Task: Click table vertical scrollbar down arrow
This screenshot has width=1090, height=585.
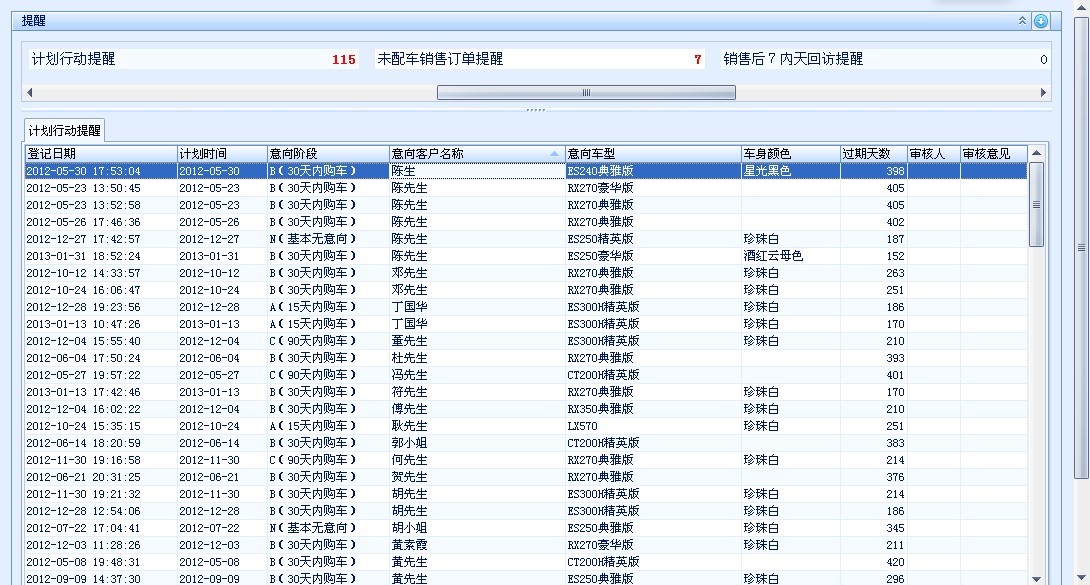Action: [1036, 579]
